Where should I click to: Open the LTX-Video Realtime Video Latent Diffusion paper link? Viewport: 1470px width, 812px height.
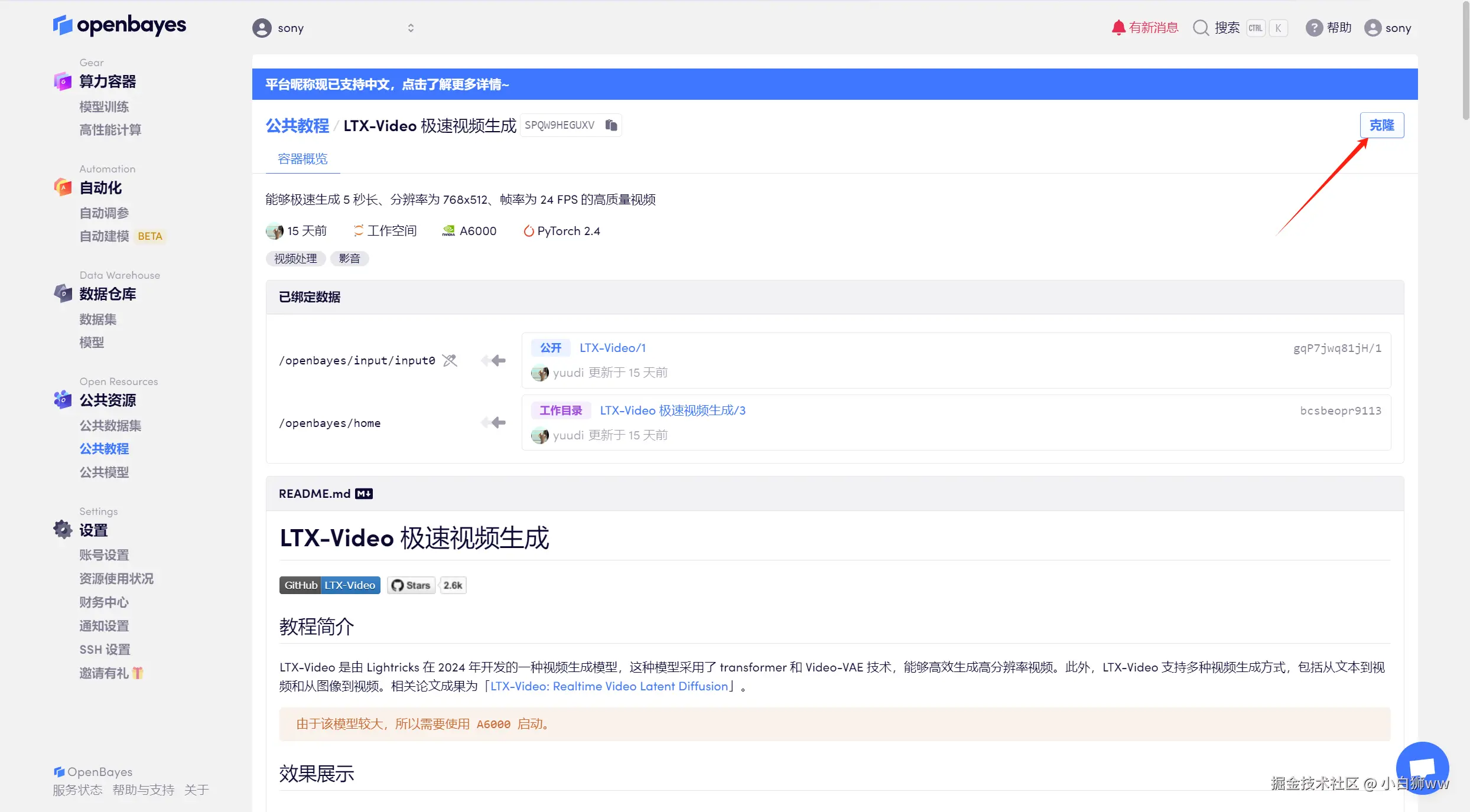coord(609,686)
